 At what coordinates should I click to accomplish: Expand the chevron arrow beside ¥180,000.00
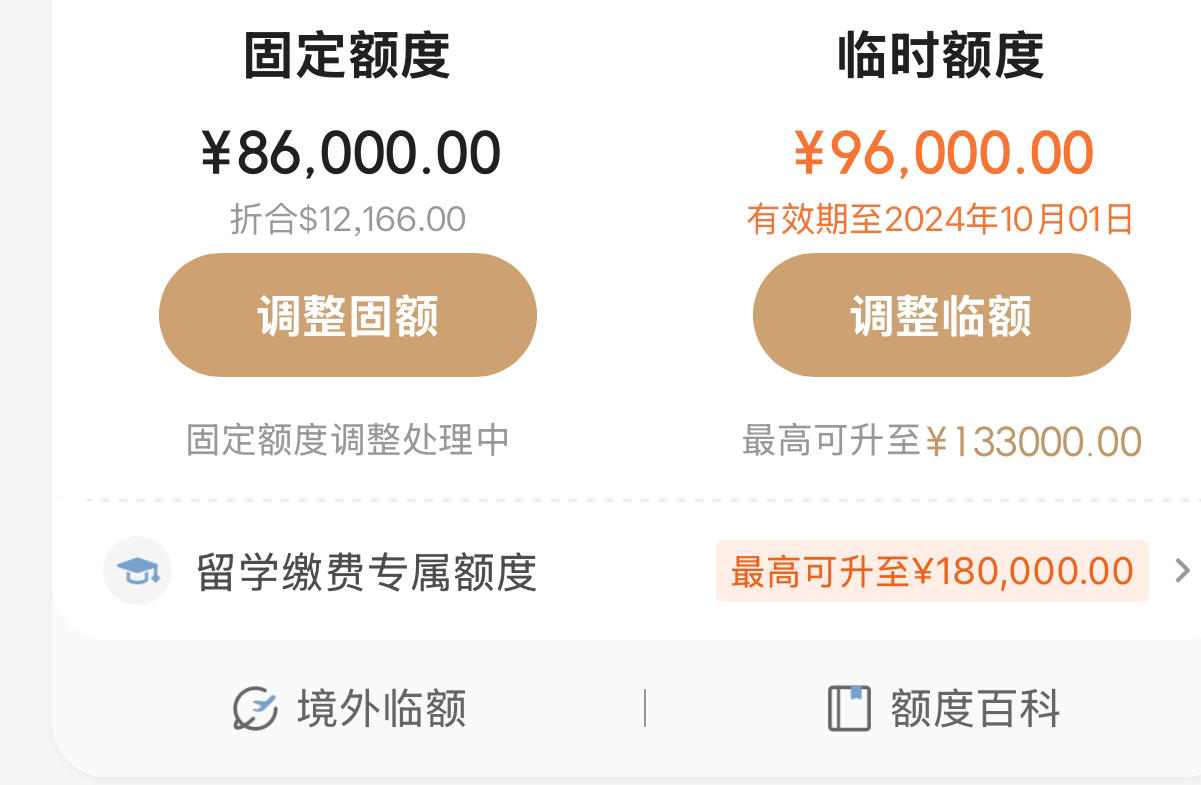tap(1182, 571)
